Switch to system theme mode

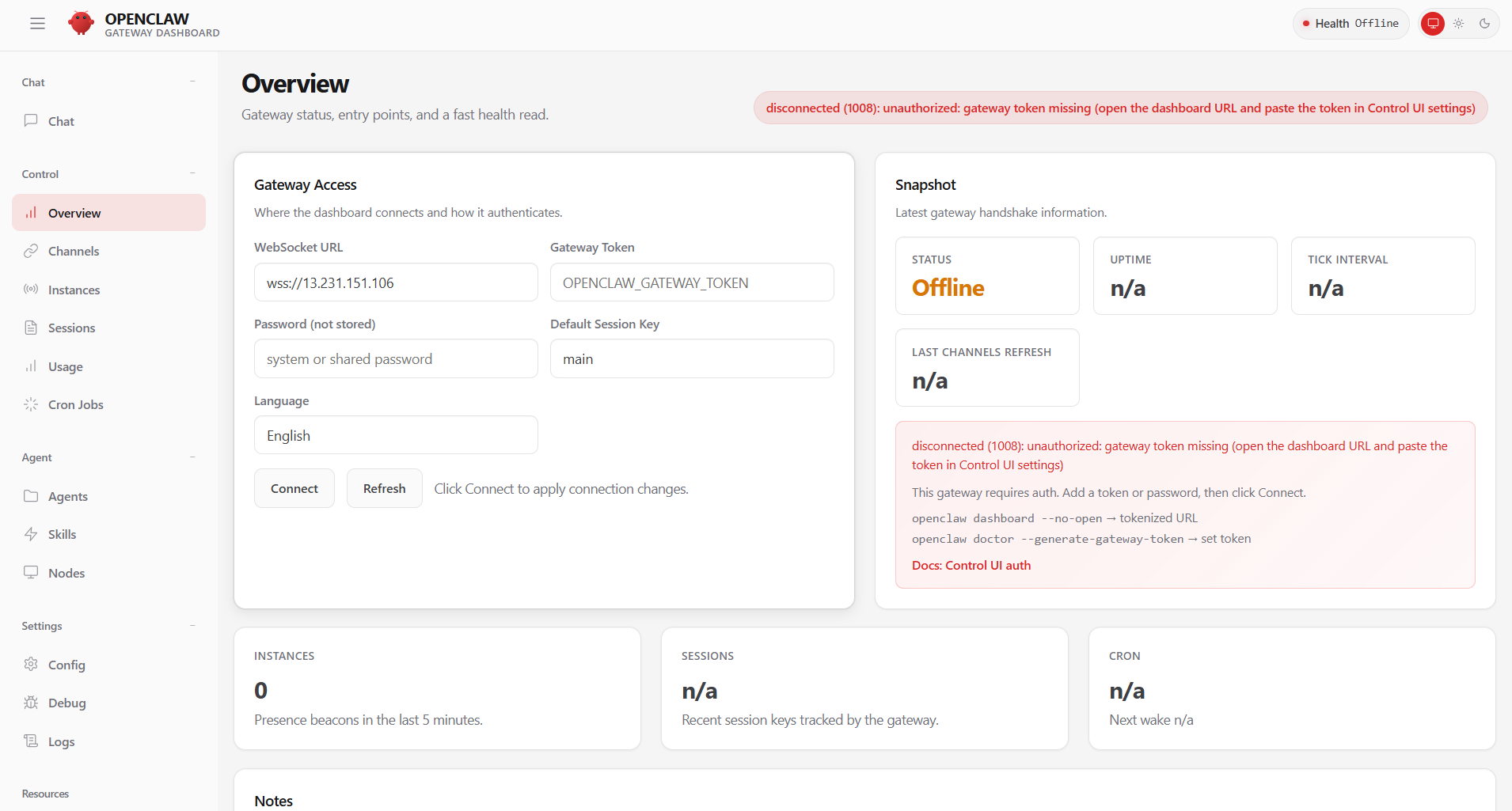(x=1433, y=24)
